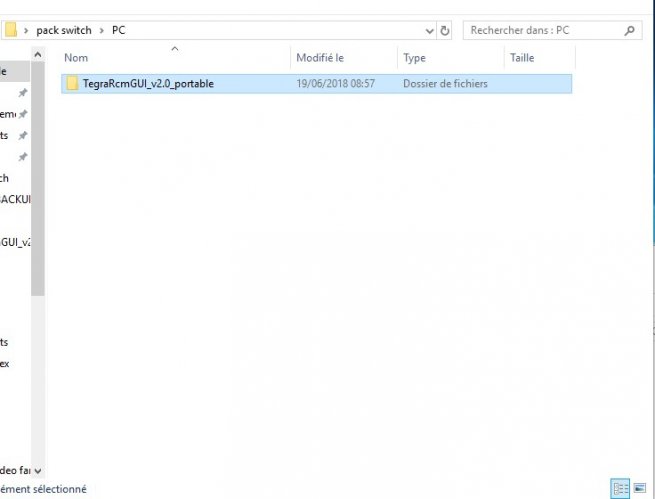The height and width of the screenshot is (499, 655).
Task: Expand chevron before 'pack switch' breadcrumb
Action: (26, 30)
